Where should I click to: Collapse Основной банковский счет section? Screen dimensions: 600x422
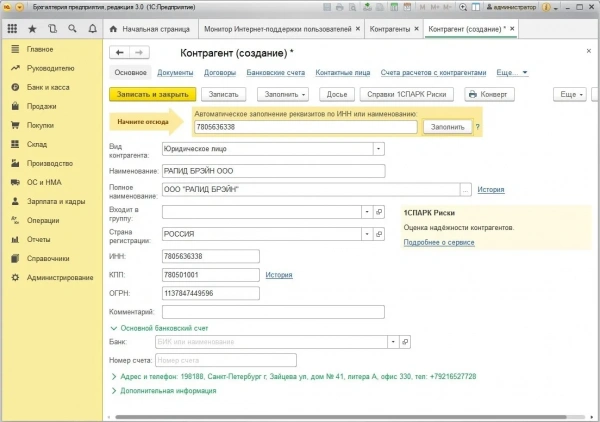coord(114,328)
